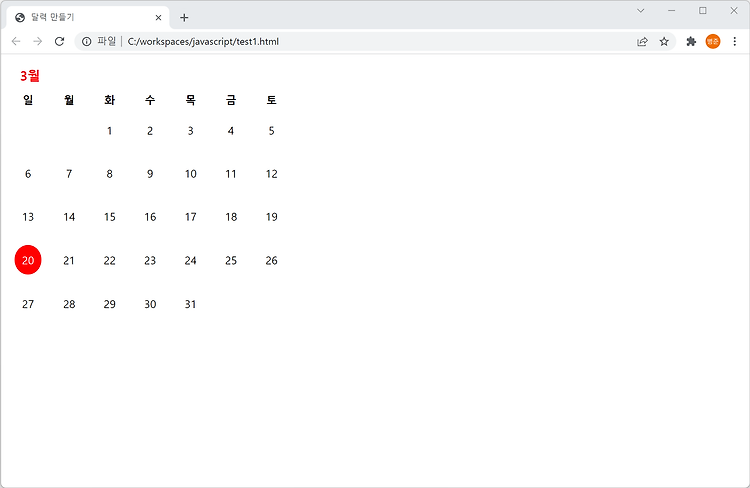The height and width of the screenshot is (488, 750).
Task: Open a new tab with plus
Action: coord(184,18)
